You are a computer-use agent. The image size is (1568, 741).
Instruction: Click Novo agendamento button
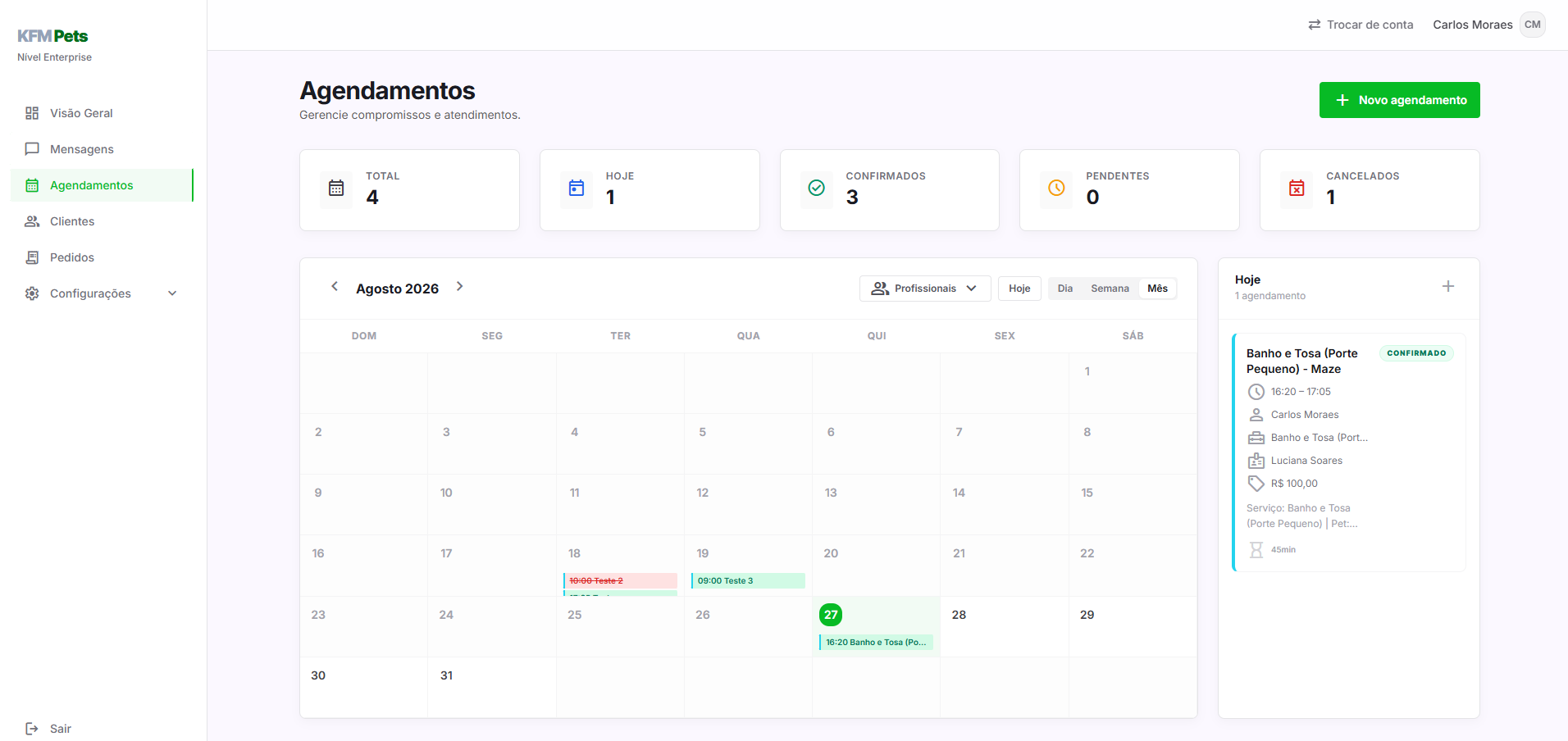pyautogui.click(x=1399, y=100)
